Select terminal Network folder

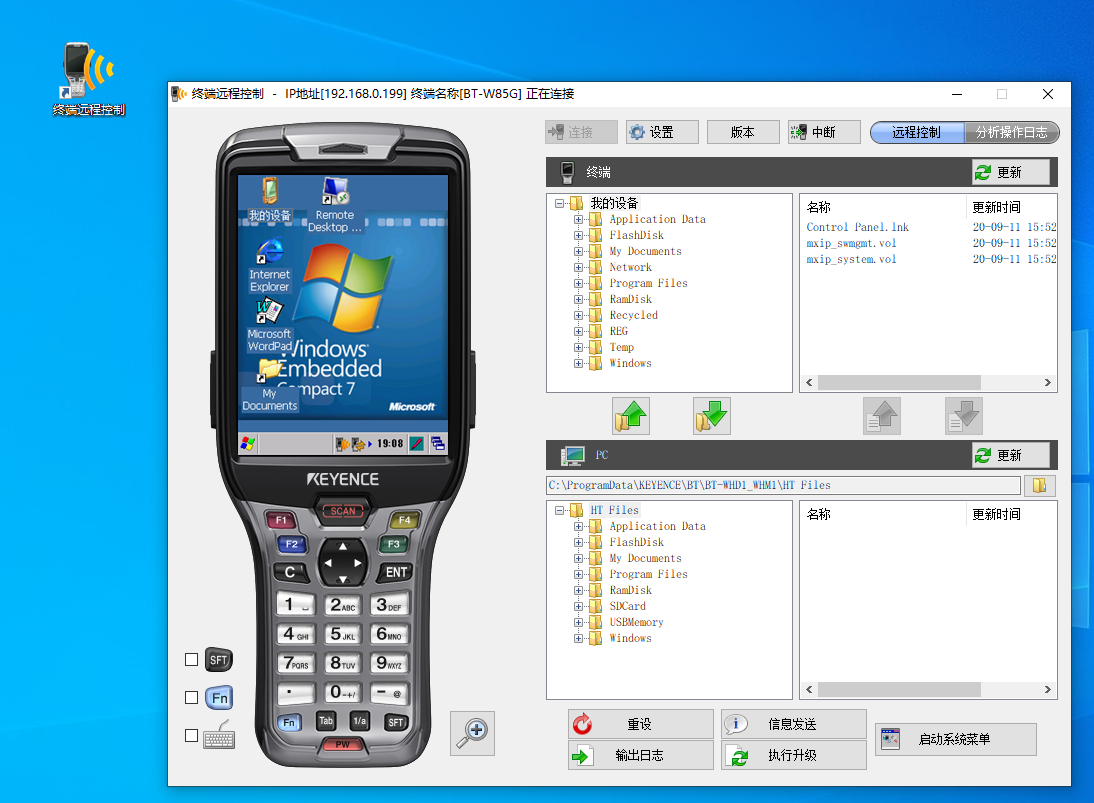click(x=630, y=267)
